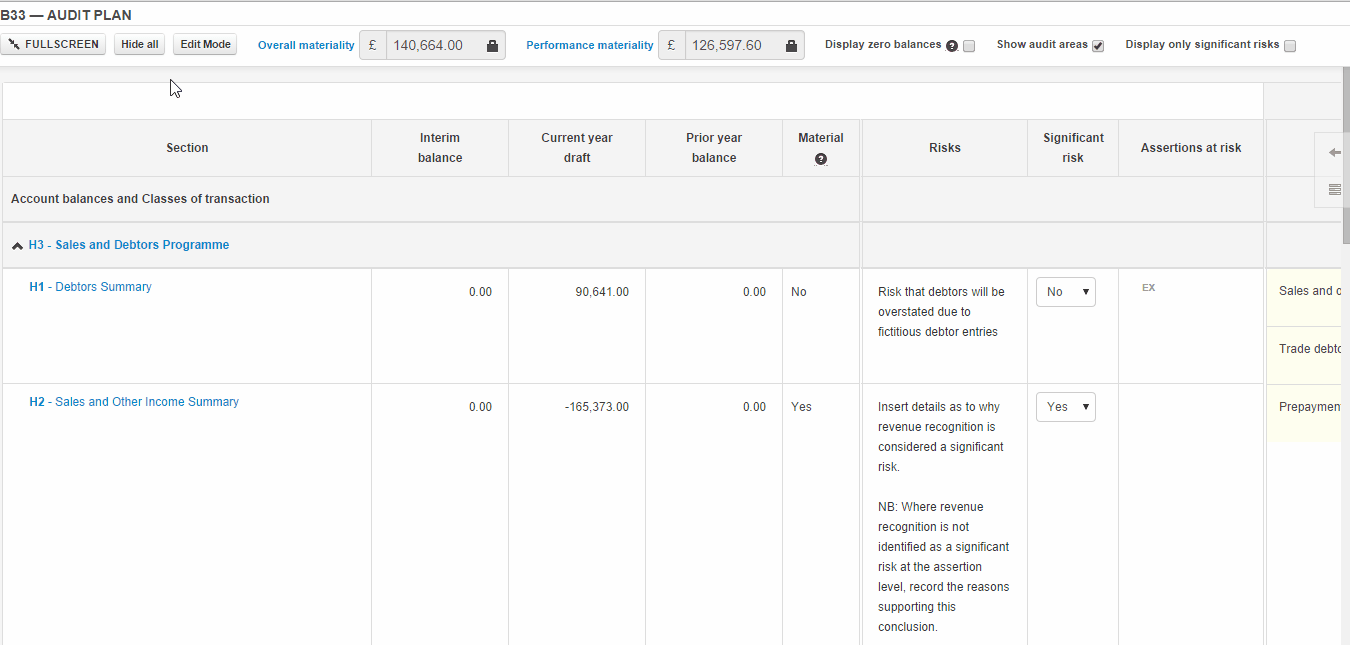Click the lock icon beside Performance materiality
Image resolution: width=1350 pixels, height=645 pixels.
[791, 45]
